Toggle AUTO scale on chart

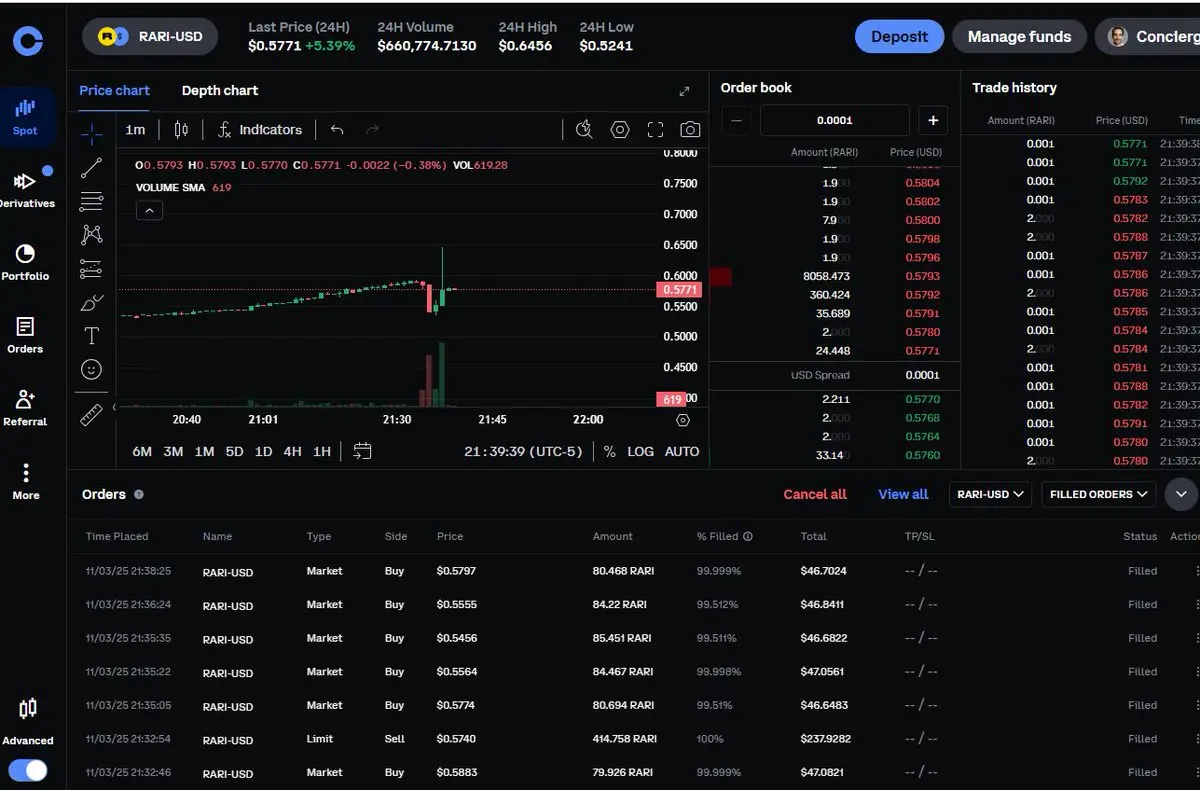click(x=682, y=452)
